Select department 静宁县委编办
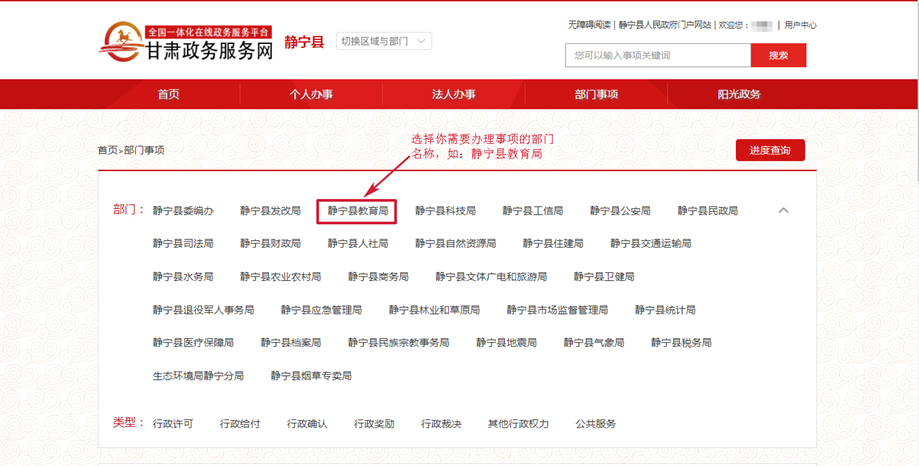The width and height of the screenshot is (919, 466). click(x=183, y=210)
